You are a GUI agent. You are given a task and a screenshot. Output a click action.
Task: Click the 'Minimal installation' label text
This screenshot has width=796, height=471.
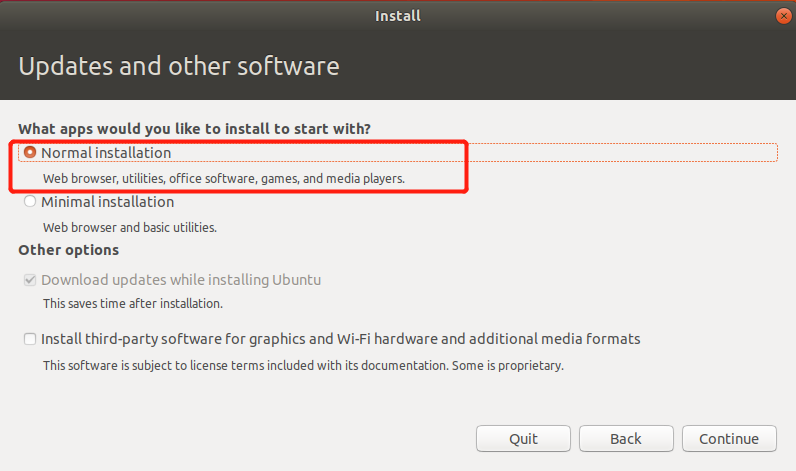pos(107,202)
